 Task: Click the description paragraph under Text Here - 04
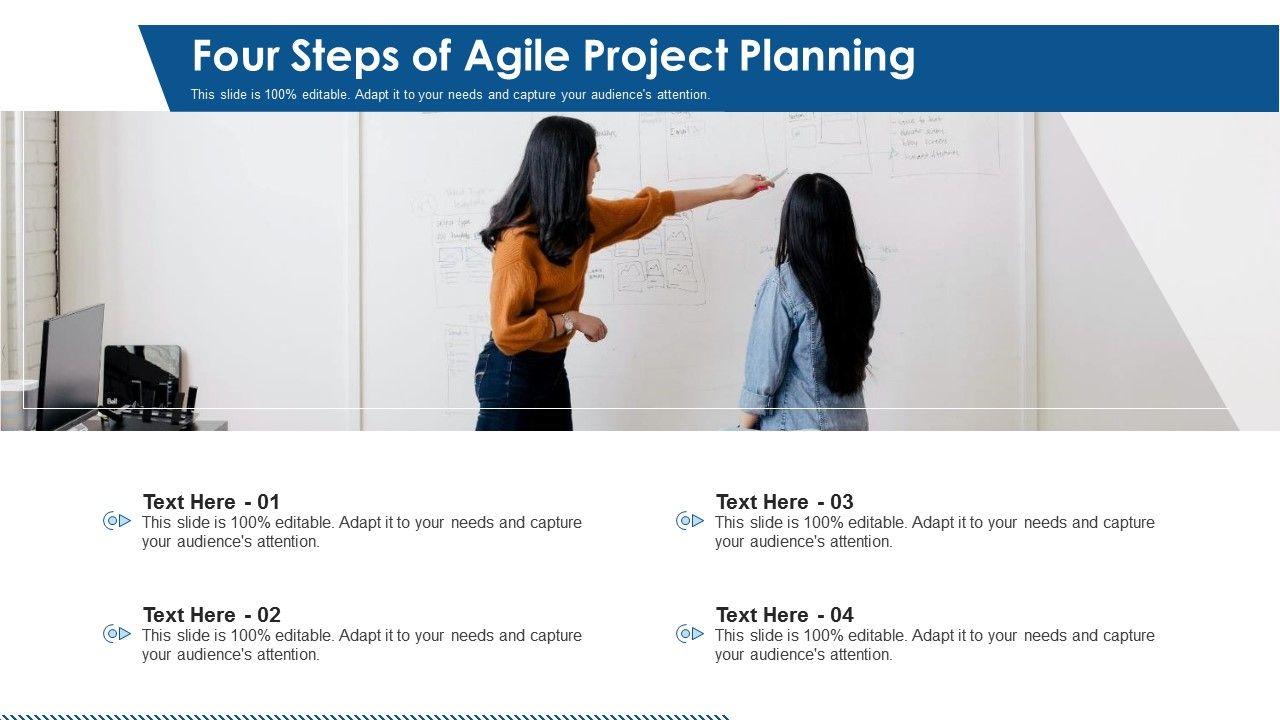click(934, 645)
